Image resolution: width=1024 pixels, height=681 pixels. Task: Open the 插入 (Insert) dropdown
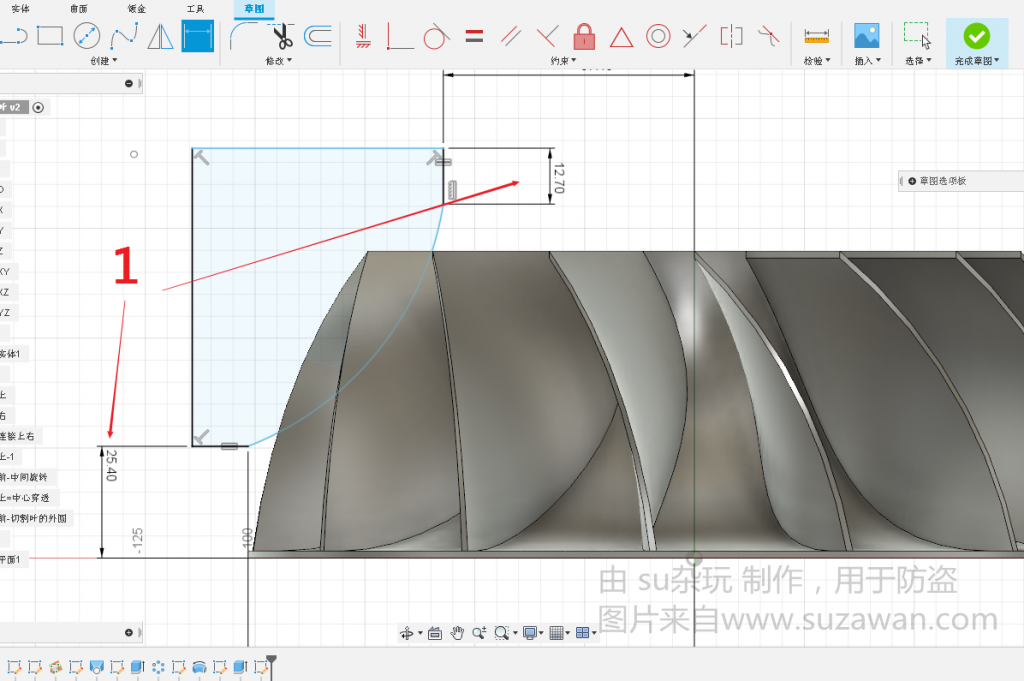coord(868,61)
